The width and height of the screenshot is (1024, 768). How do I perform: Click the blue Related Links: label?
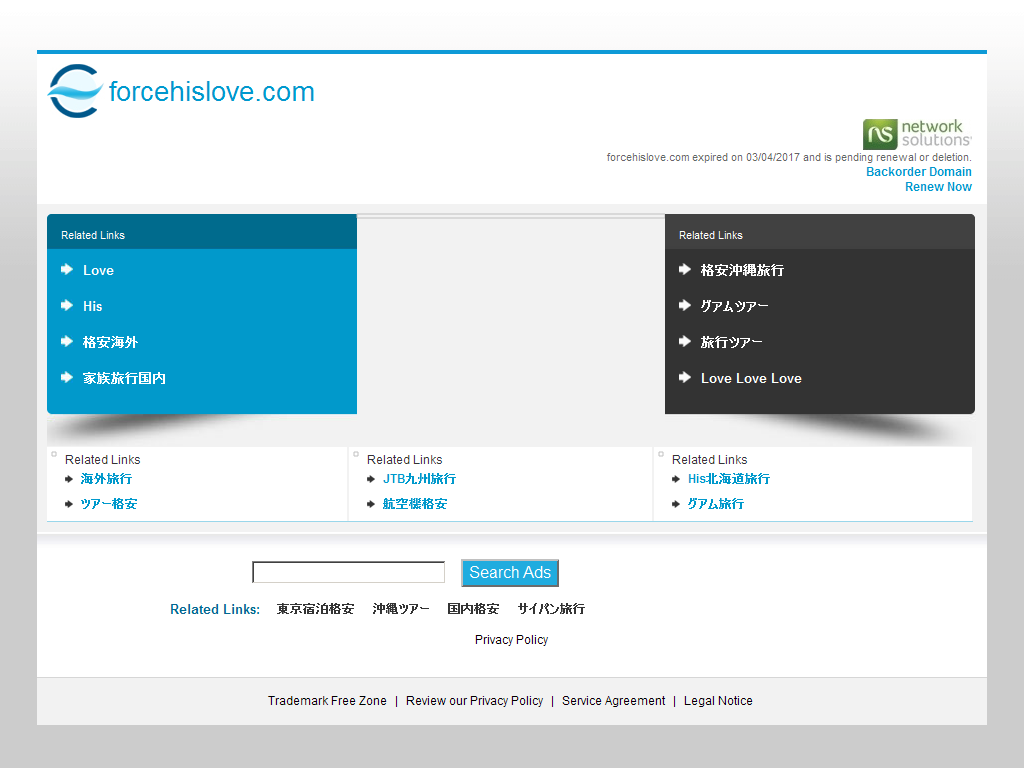[215, 609]
